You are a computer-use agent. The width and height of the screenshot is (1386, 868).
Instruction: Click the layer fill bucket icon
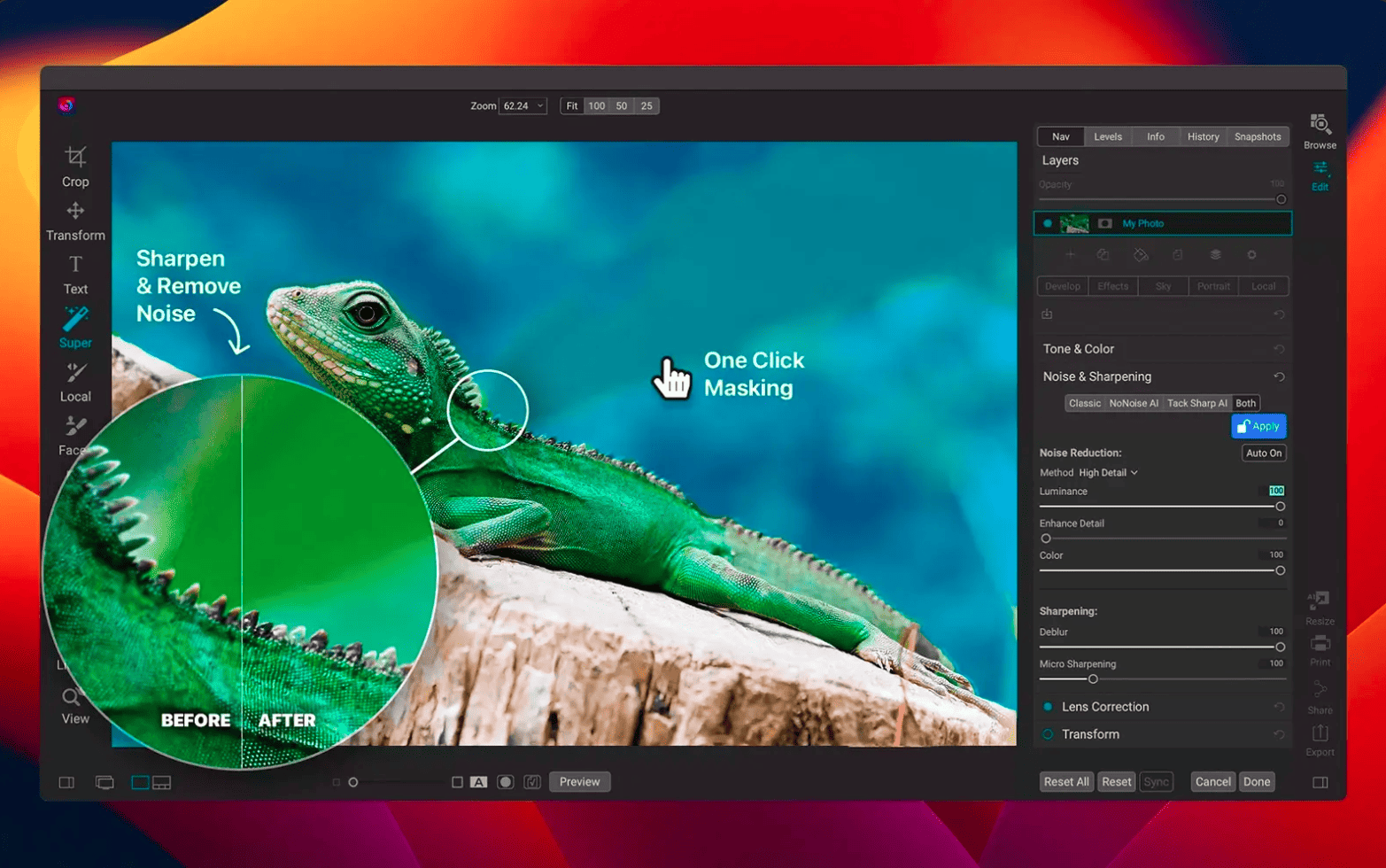click(x=1141, y=254)
